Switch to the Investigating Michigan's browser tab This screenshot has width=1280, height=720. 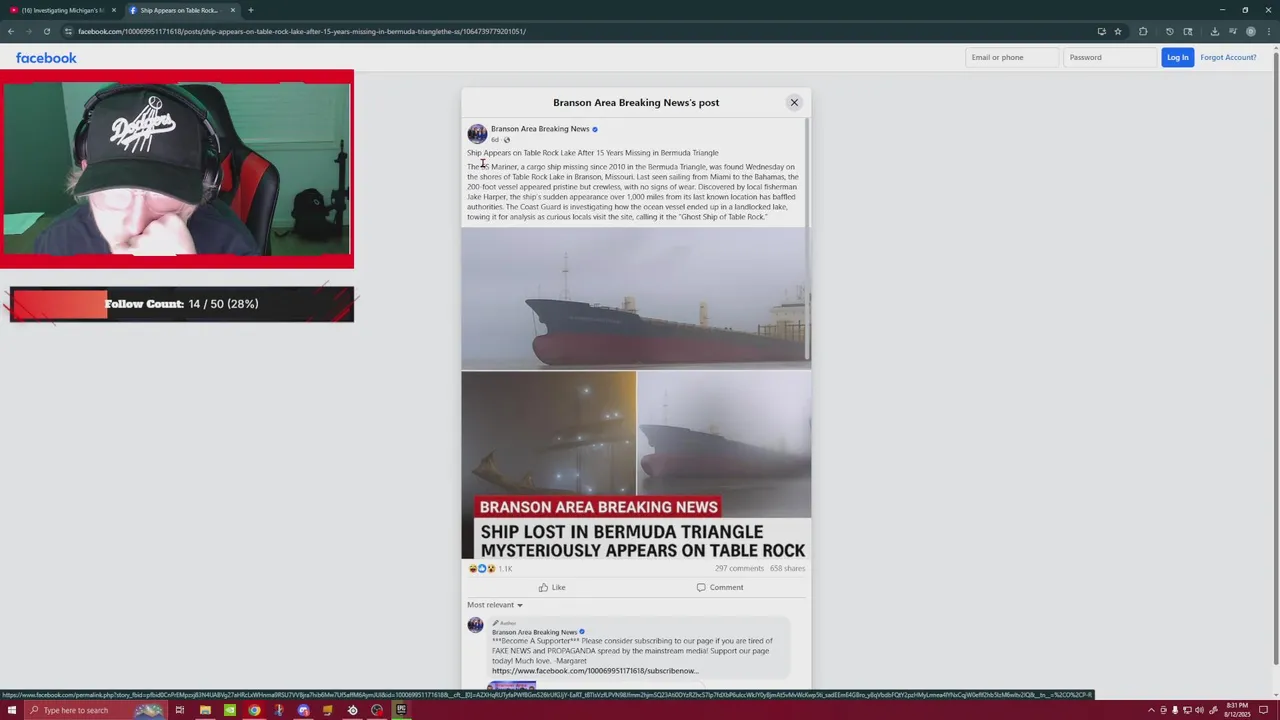[x=62, y=10]
